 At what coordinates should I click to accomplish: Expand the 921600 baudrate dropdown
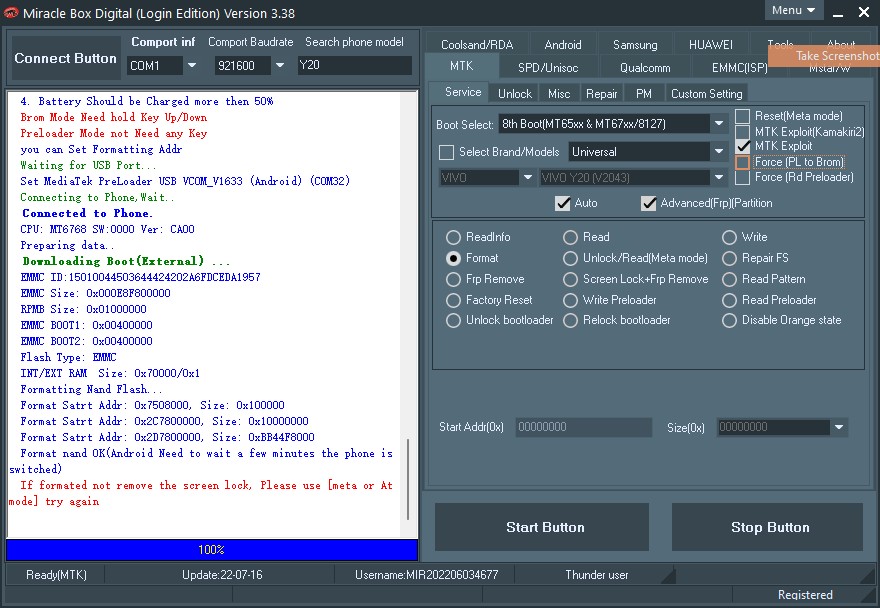click(279, 65)
